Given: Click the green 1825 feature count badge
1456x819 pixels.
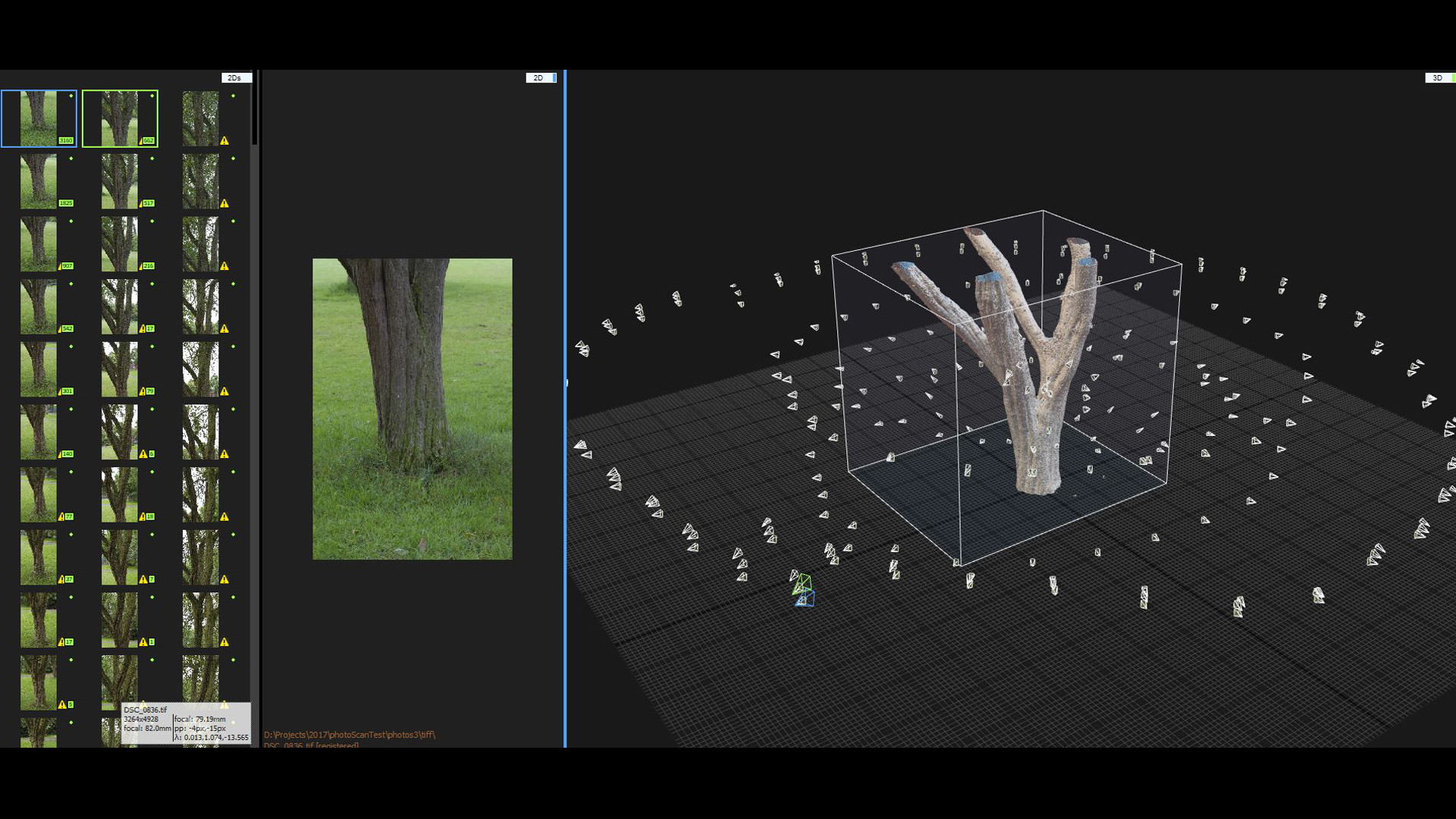Looking at the screenshot, I should pos(66,203).
